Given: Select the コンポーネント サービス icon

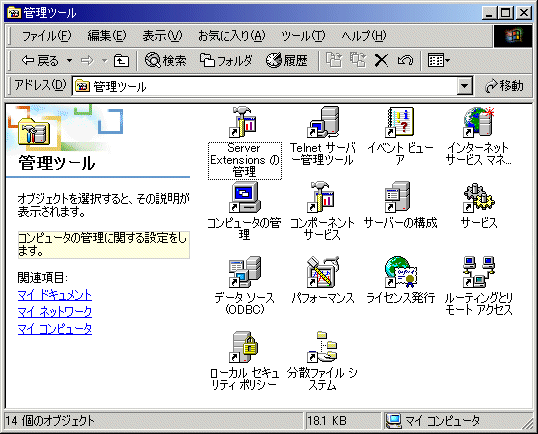Looking at the screenshot, I should pos(322,198).
